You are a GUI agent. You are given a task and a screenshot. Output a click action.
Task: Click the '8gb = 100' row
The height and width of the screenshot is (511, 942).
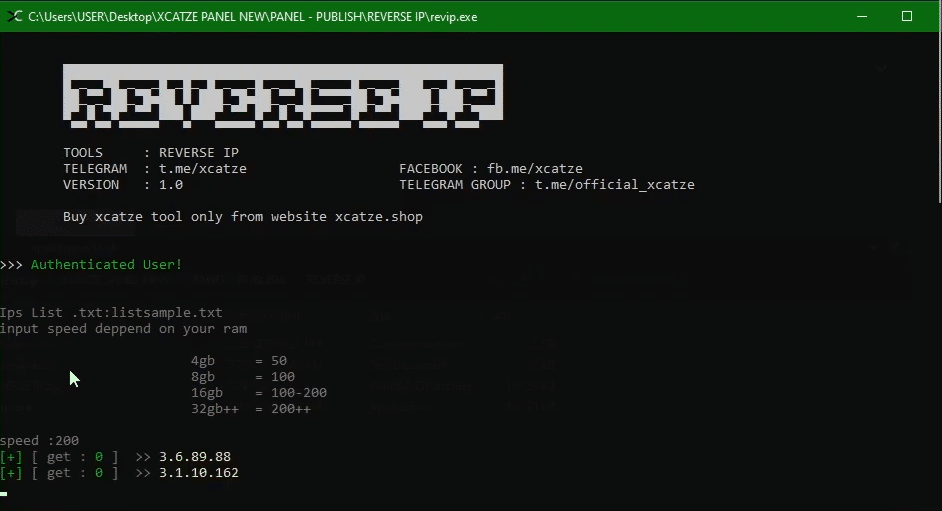click(x=243, y=377)
